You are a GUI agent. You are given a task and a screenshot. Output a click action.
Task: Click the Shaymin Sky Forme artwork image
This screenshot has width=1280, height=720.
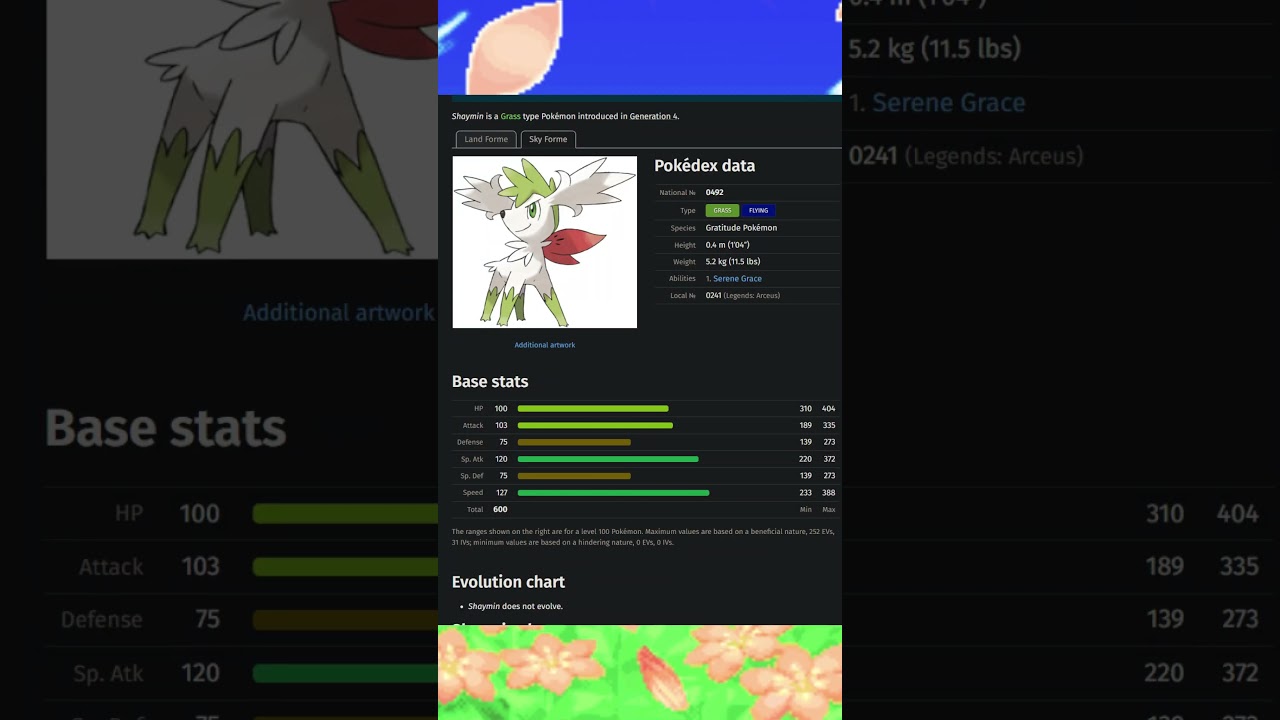(545, 242)
